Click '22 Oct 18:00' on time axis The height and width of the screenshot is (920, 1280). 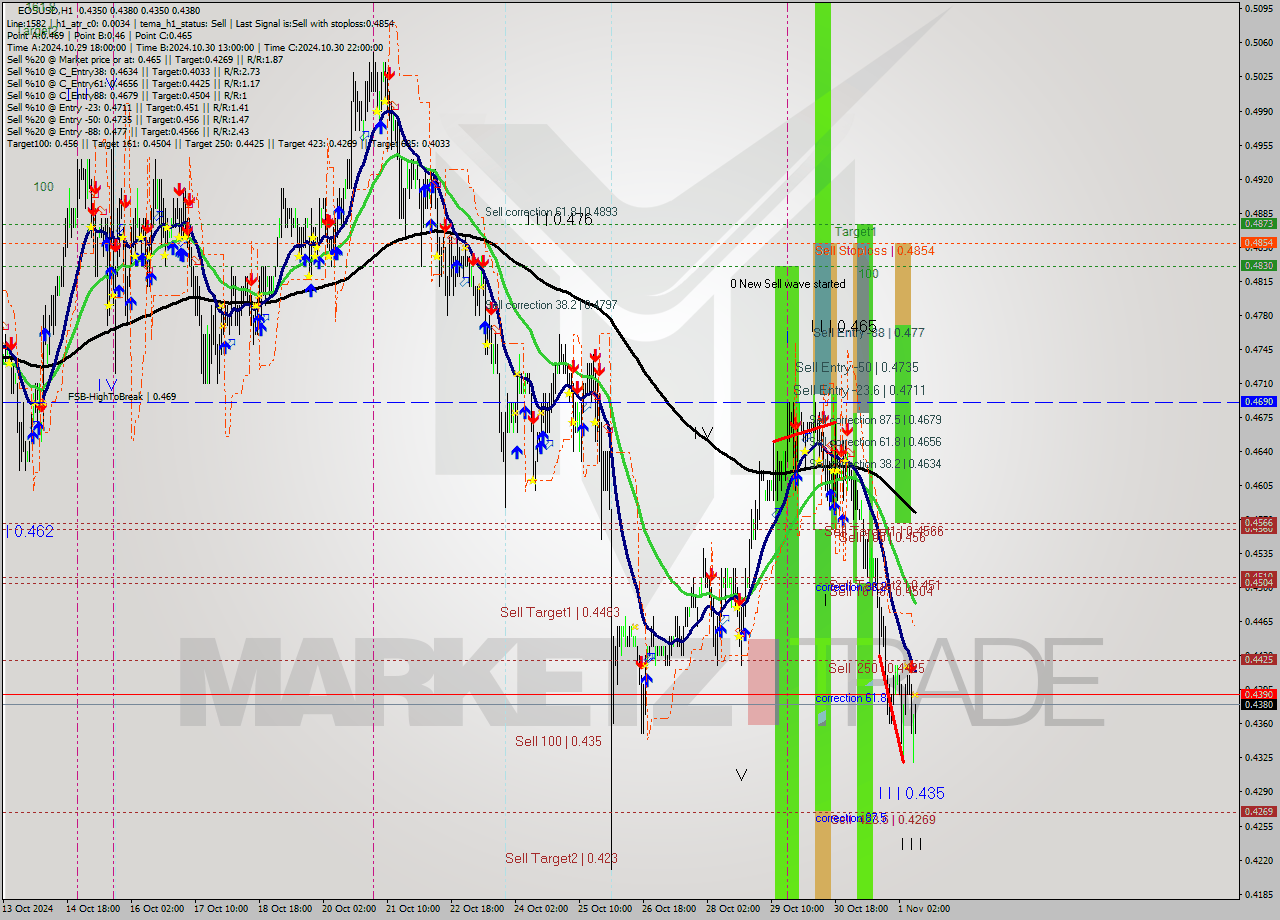pos(477,909)
